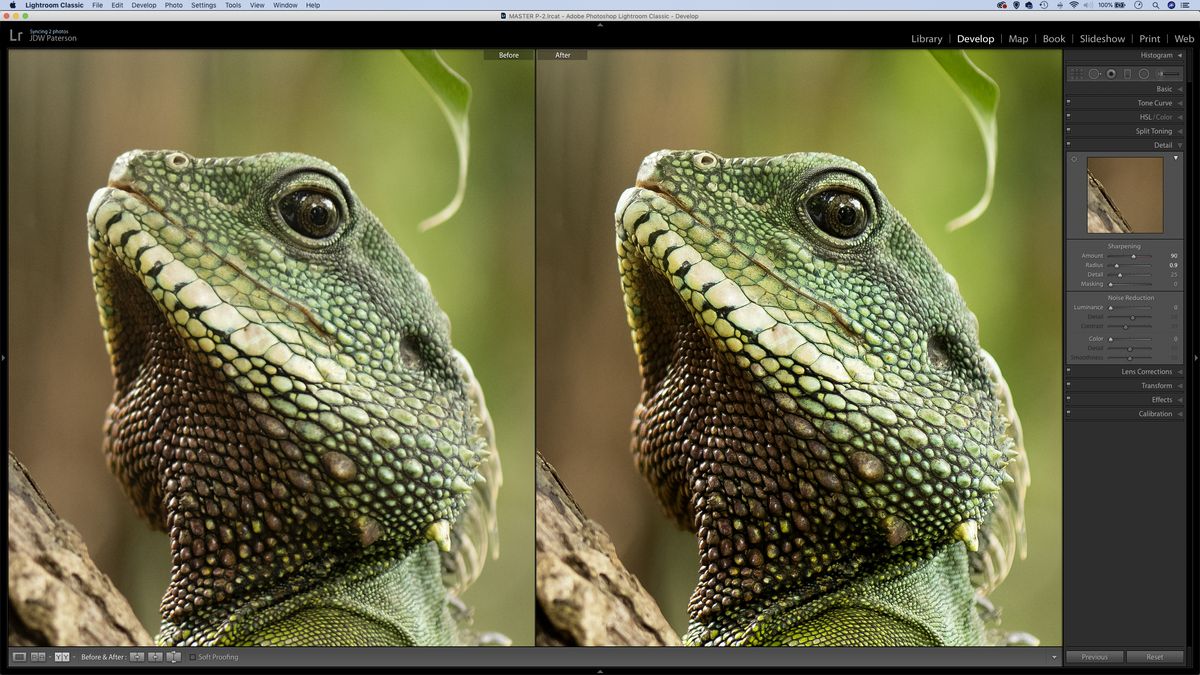Open the Red Eye Correction tool
This screenshot has width=1200, height=675.
click(x=1111, y=73)
